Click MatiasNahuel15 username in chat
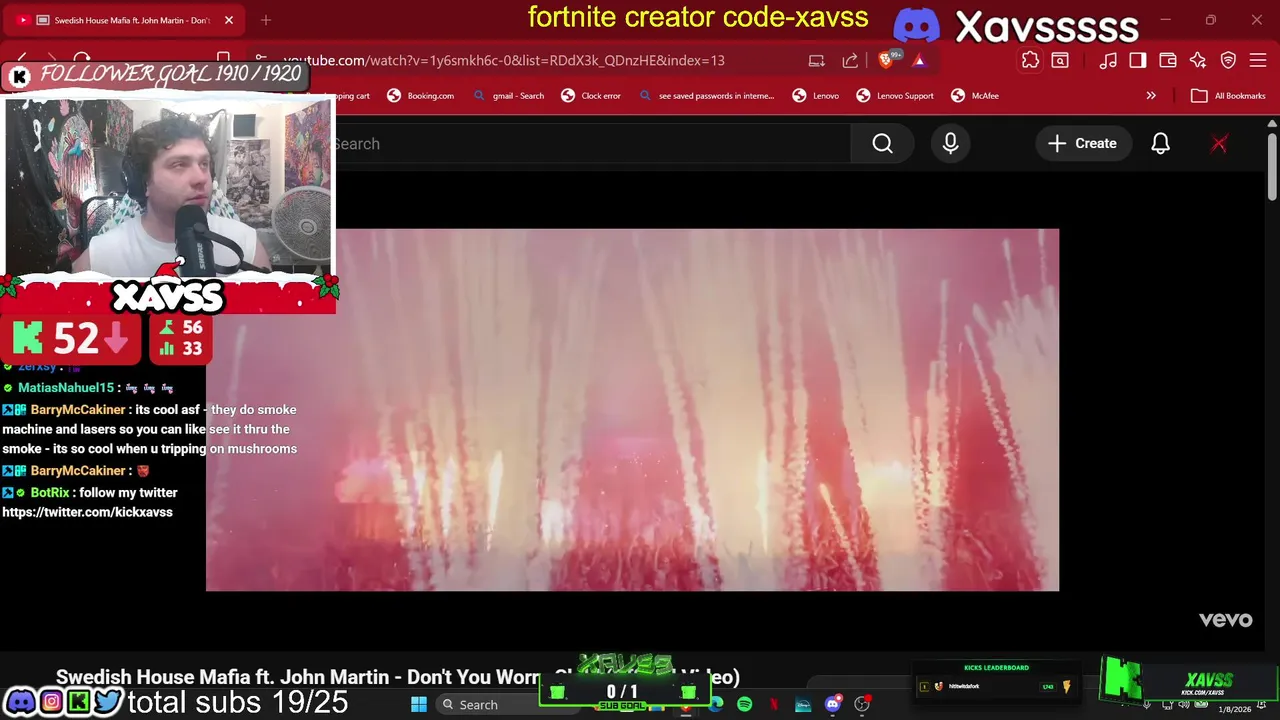 (66, 388)
